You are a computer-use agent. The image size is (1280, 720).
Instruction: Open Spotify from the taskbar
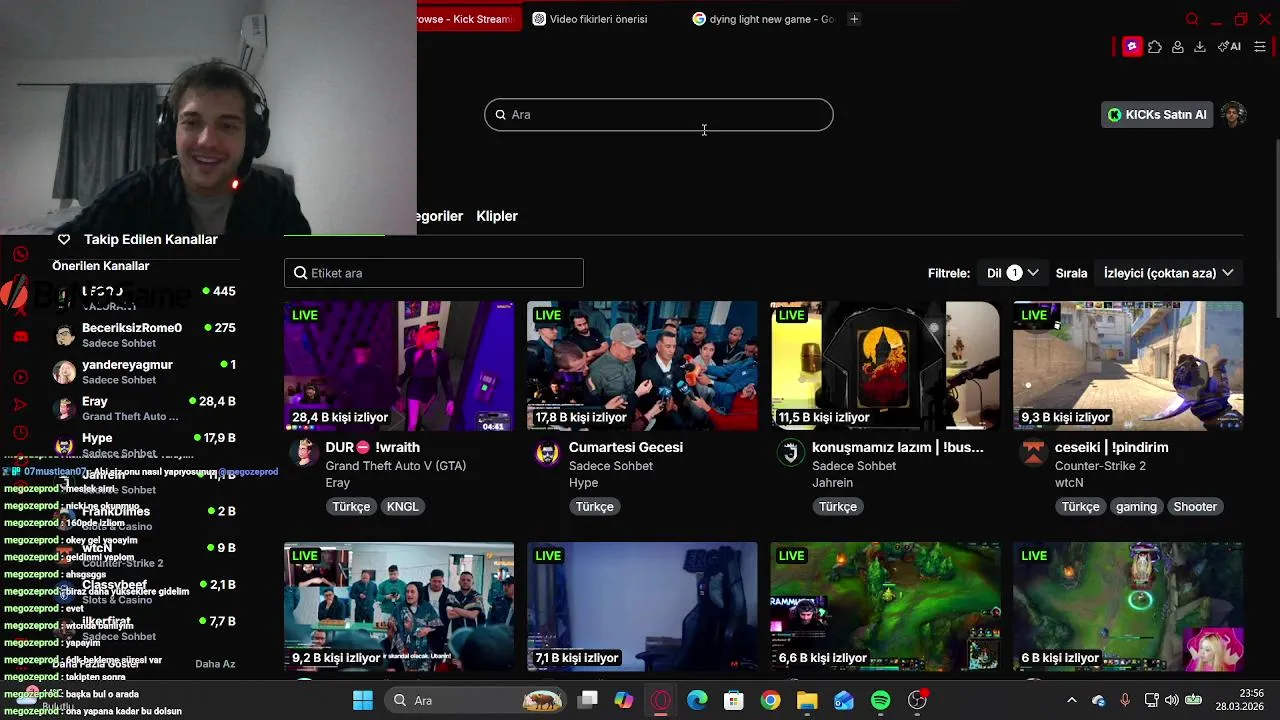(880, 700)
